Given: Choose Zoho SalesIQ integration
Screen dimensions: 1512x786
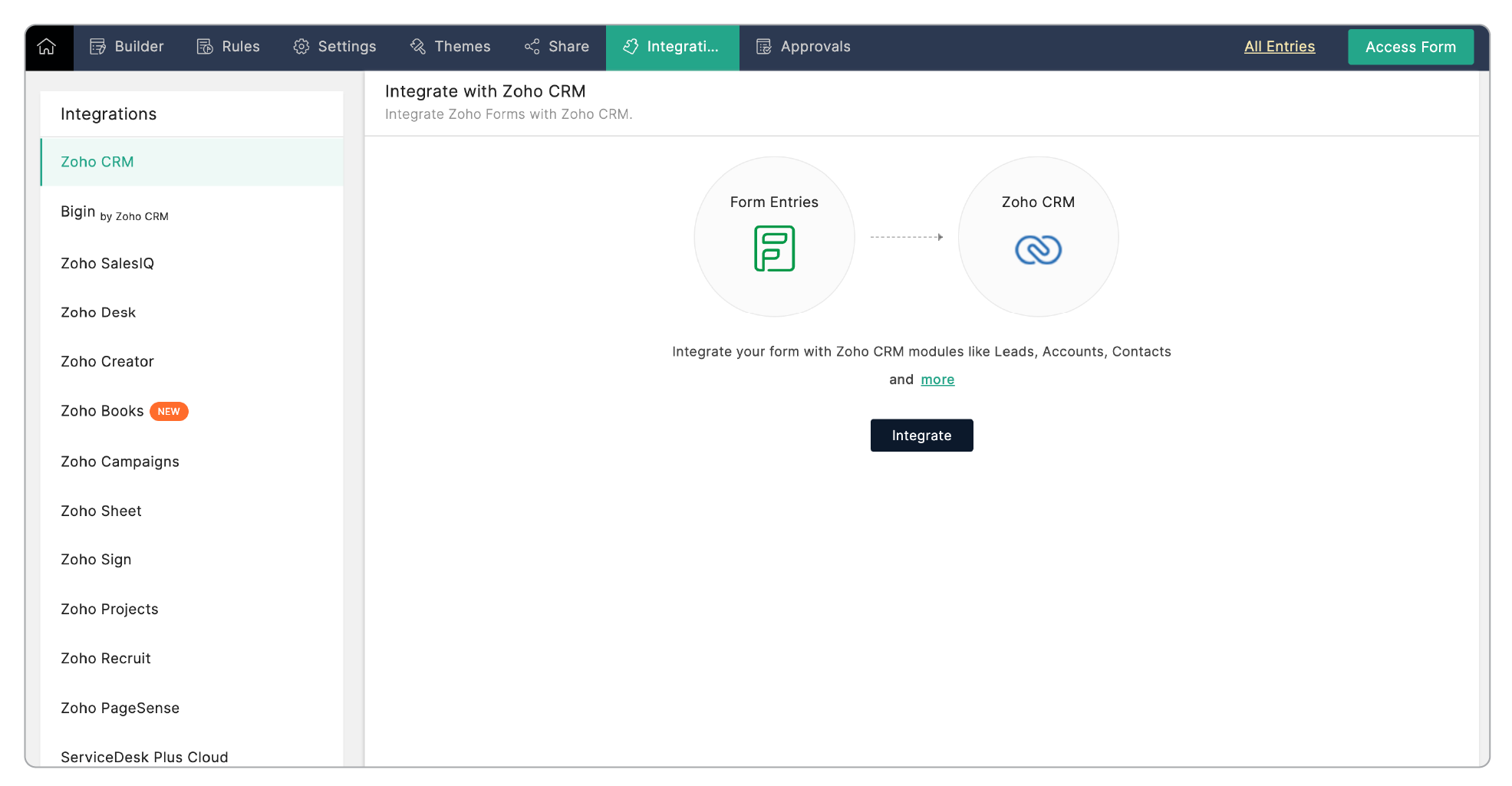Looking at the screenshot, I should tap(192, 263).
